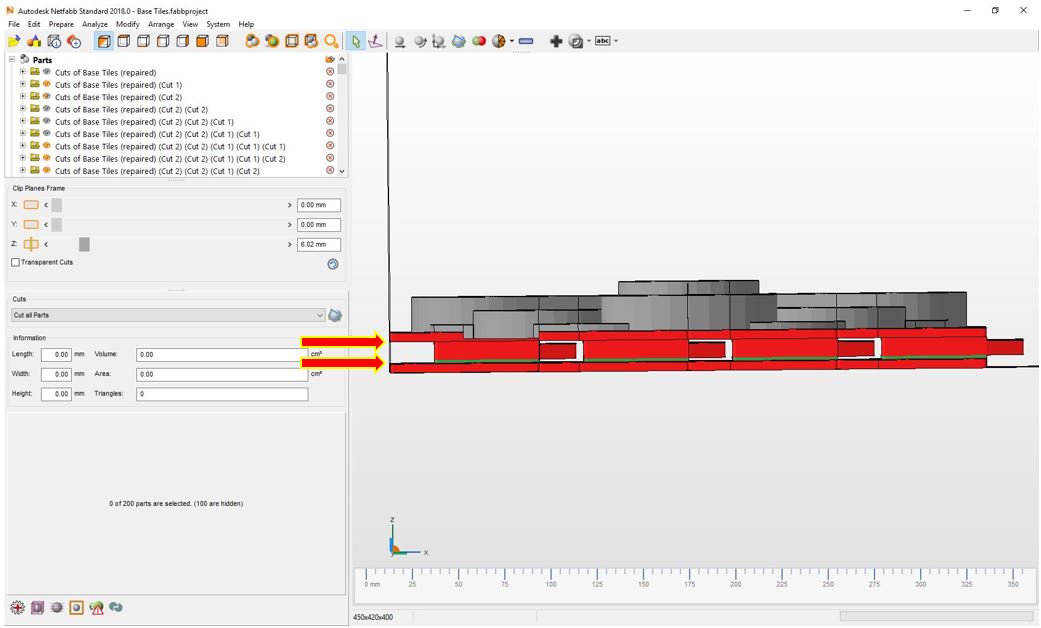
Task: Click the reset clip planes circular icon
Action: pyautogui.click(x=333, y=264)
